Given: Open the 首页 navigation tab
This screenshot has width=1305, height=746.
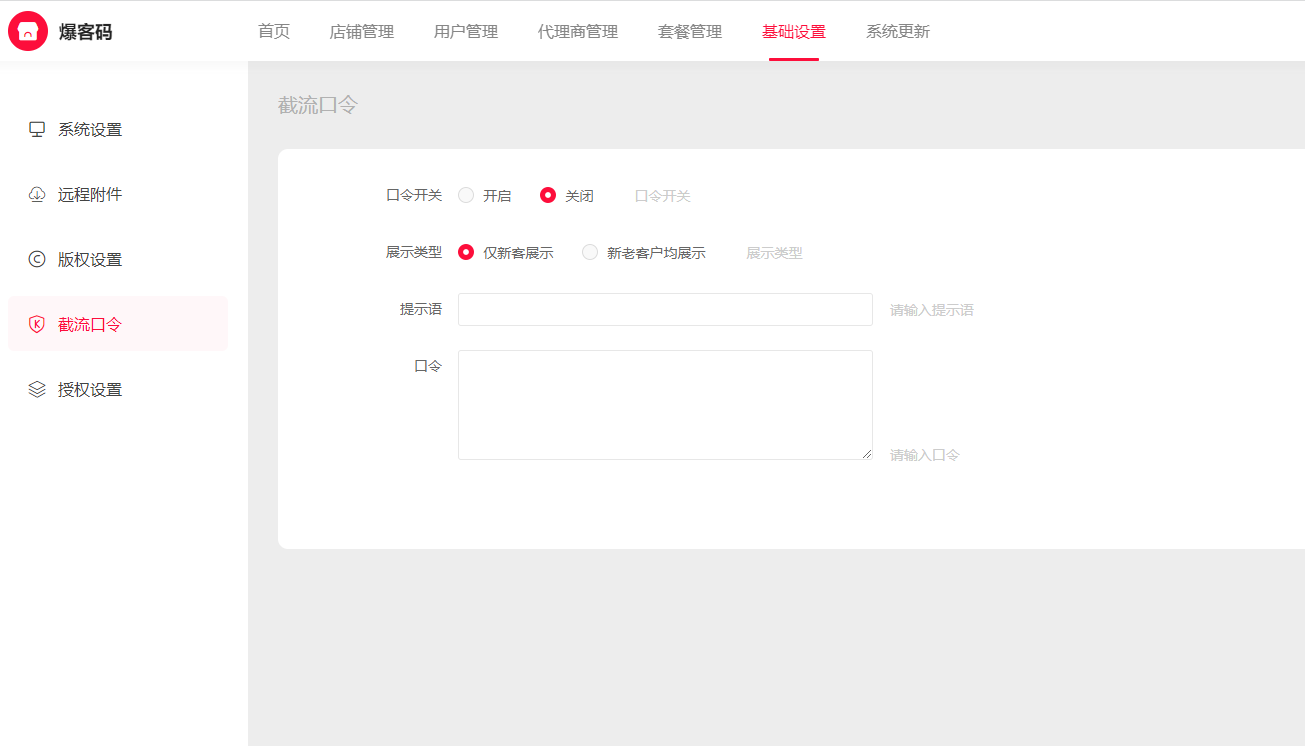Looking at the screenshot, I should (274, 31).
